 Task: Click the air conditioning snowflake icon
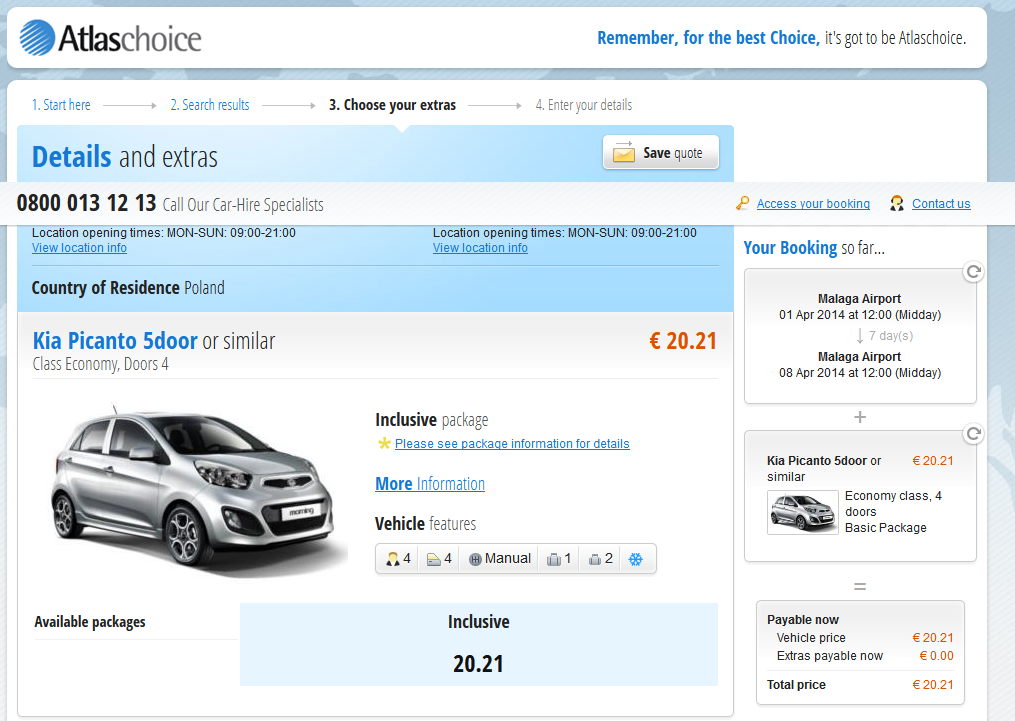pyautogui.click(x=636, y=559)
